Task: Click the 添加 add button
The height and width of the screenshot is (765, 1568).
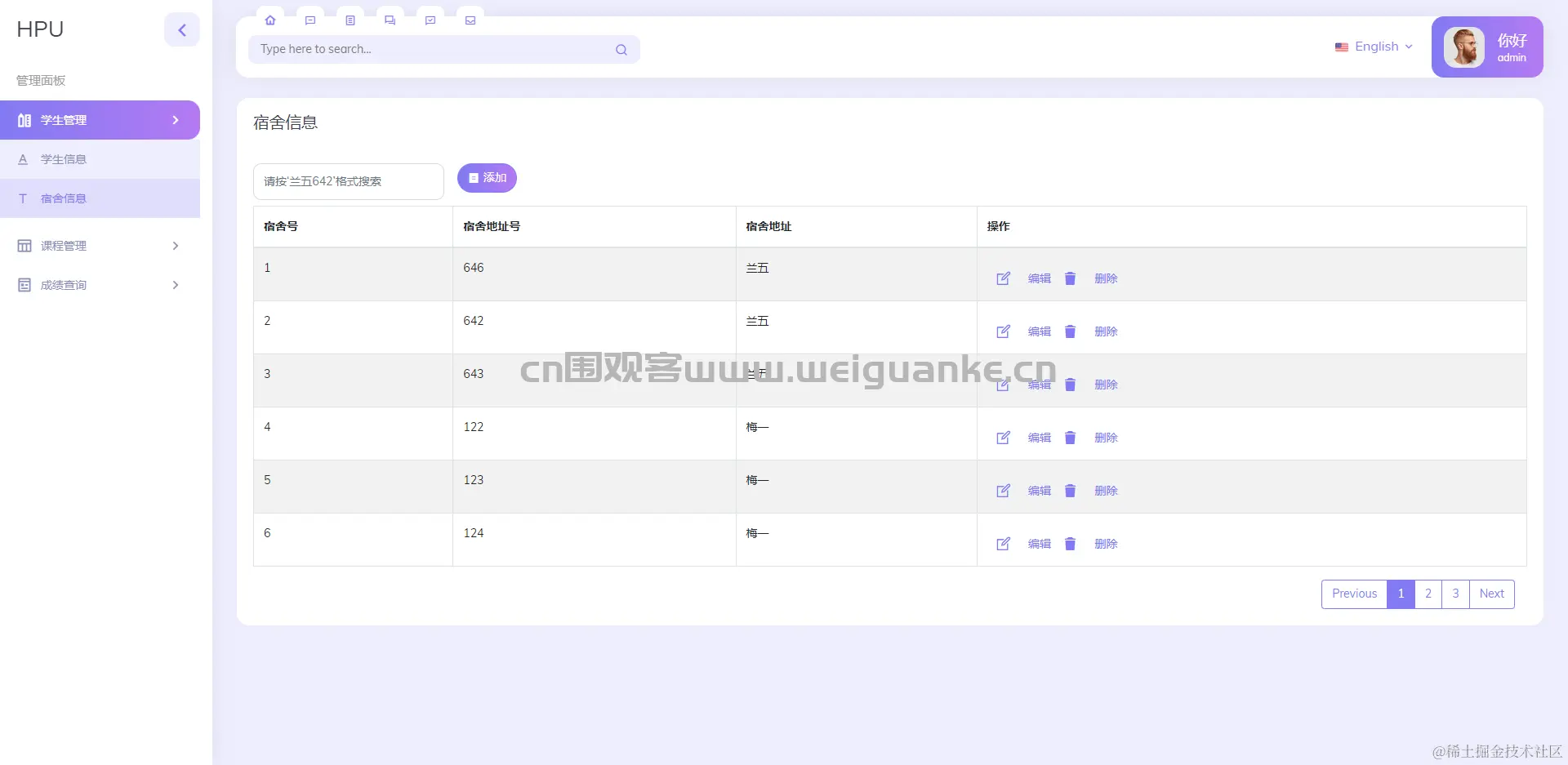Action: [487, 178]
